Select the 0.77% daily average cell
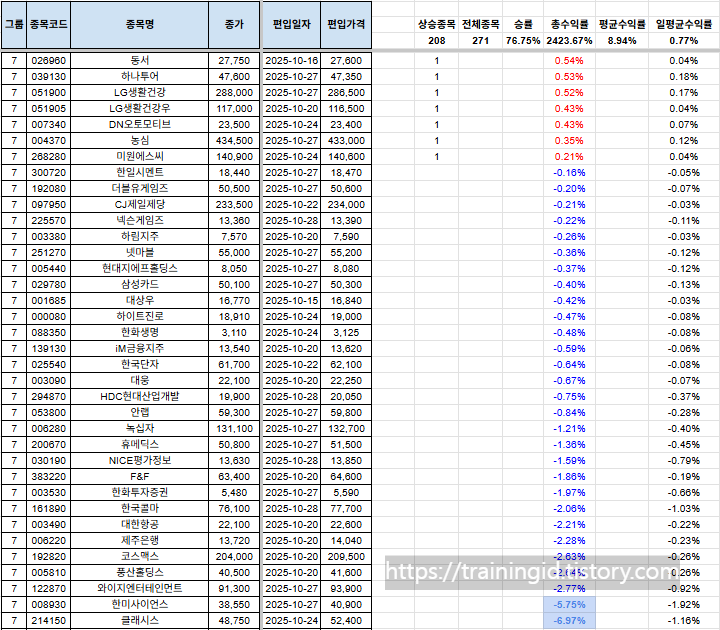The image size is (720, 630). click(x=684, y=41)
